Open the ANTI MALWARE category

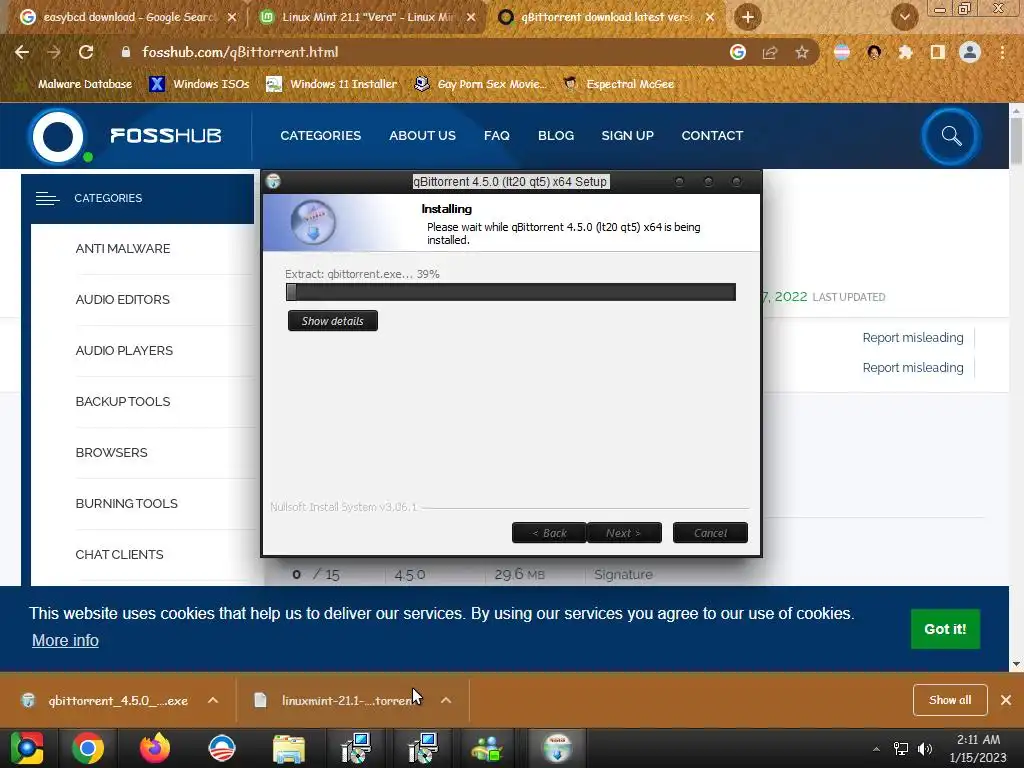tap(123, 249)
